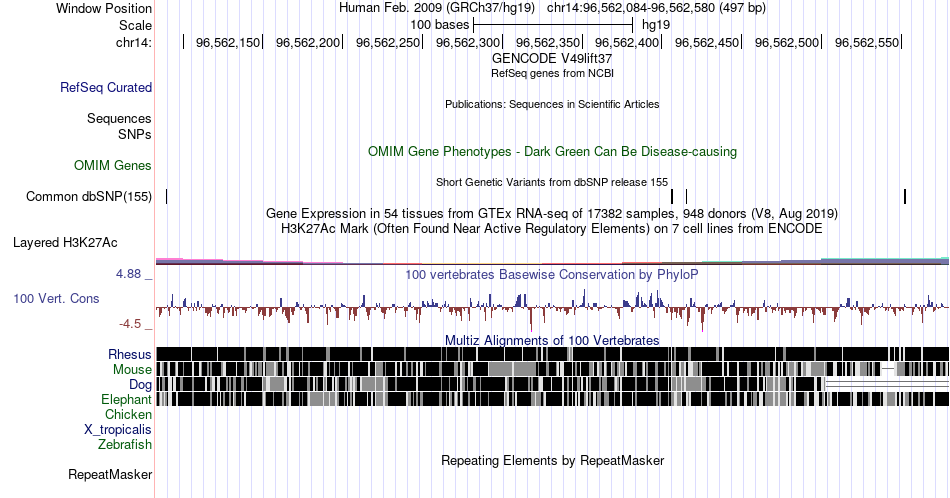This screenshot has height=498, width=950.
Task: Click the PhyloP Basewise Conservation title
Action: (552, 274)
